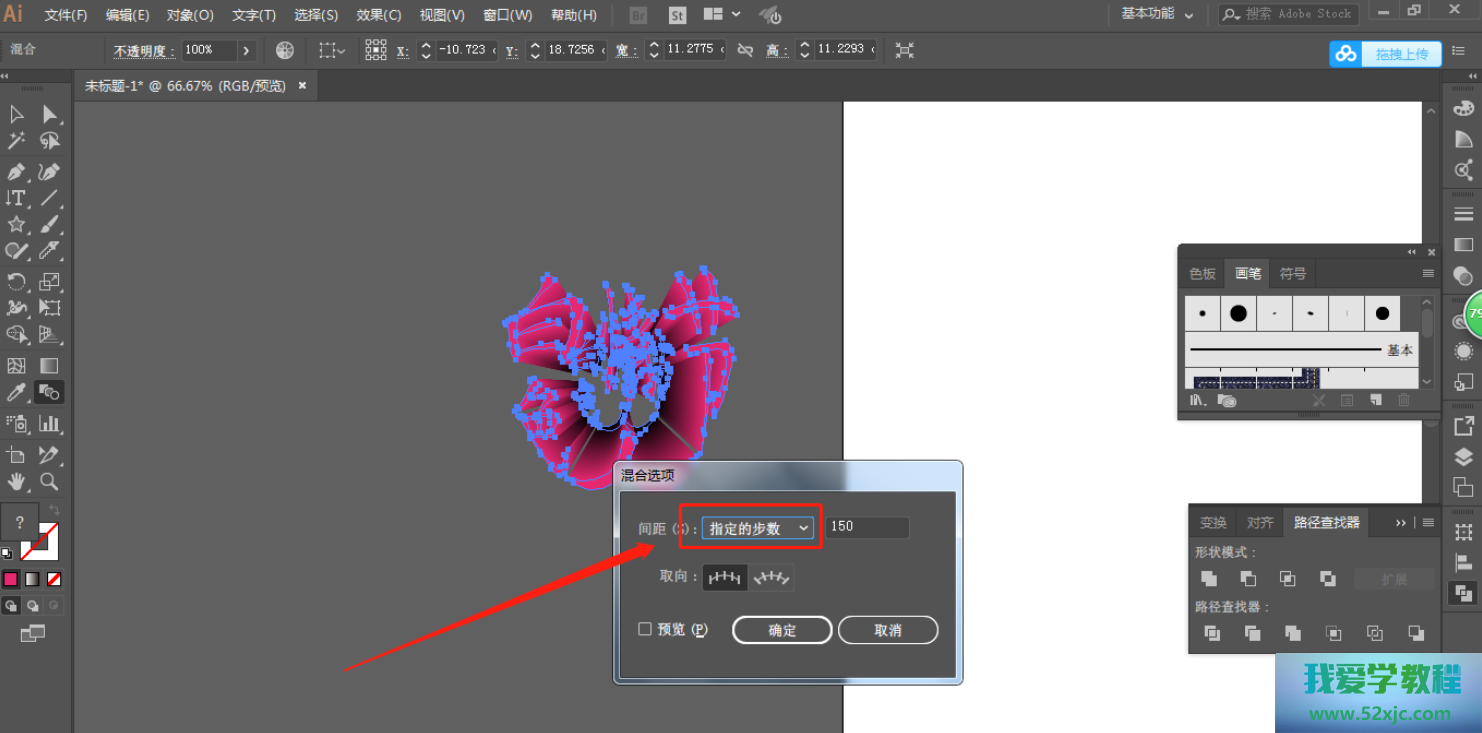Pick the Eyedropper tool

click(17, 393)
